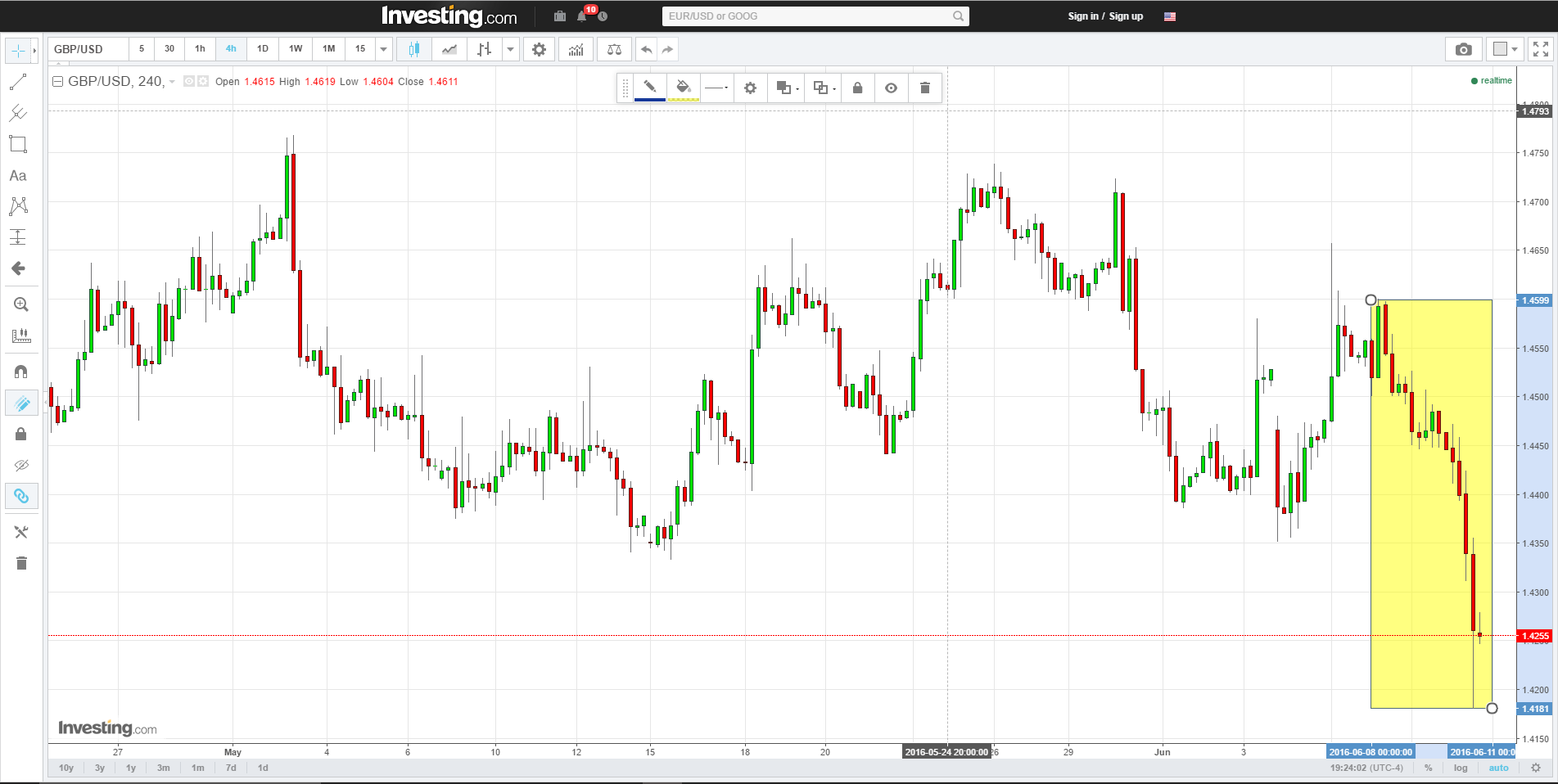This screenshot has width=1558, height=784.
Task: Select the 1M interval
Action: click(328, 49)
